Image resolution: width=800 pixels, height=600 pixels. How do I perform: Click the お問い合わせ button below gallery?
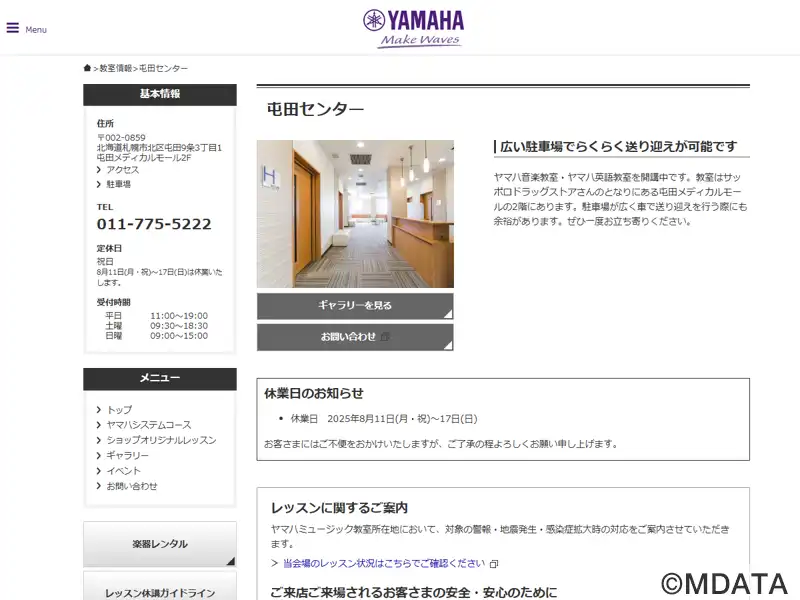(x=355, y=337)
